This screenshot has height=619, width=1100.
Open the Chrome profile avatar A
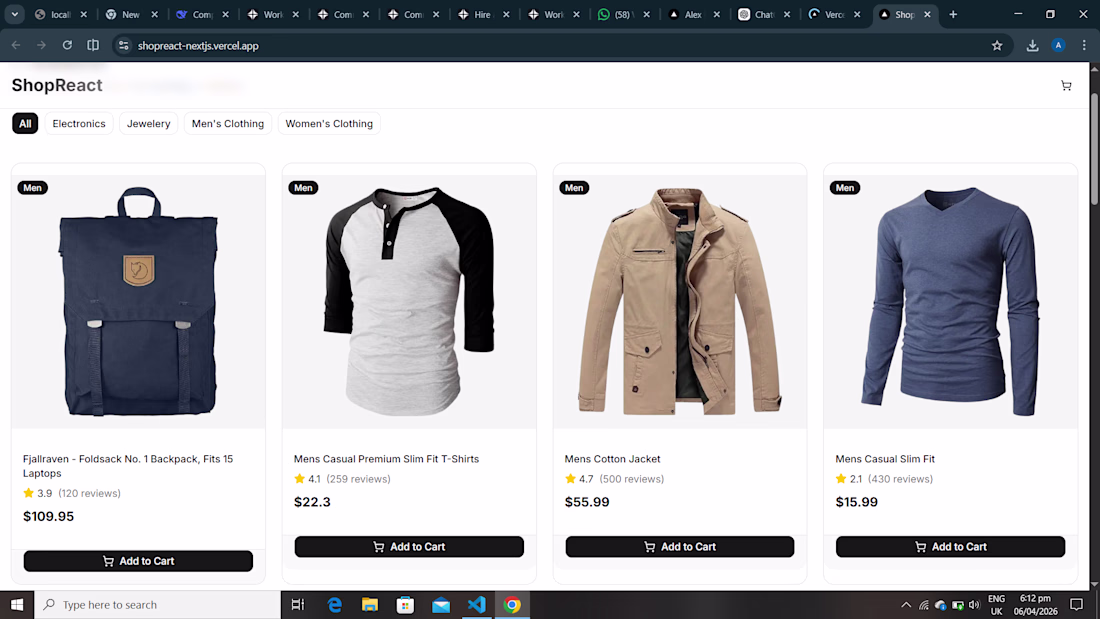1058,46
